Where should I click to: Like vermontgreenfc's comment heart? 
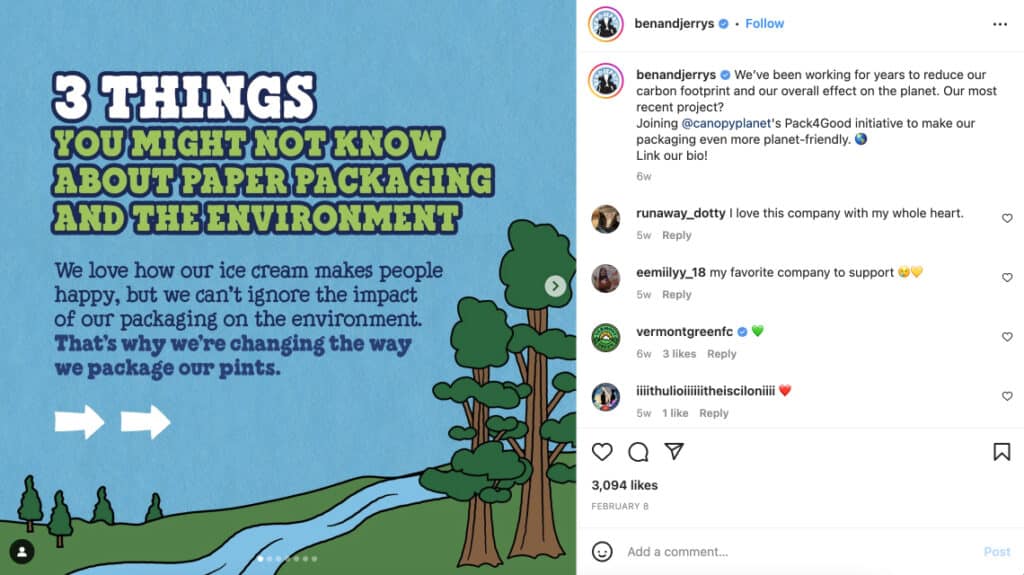tap(1007, 337)
